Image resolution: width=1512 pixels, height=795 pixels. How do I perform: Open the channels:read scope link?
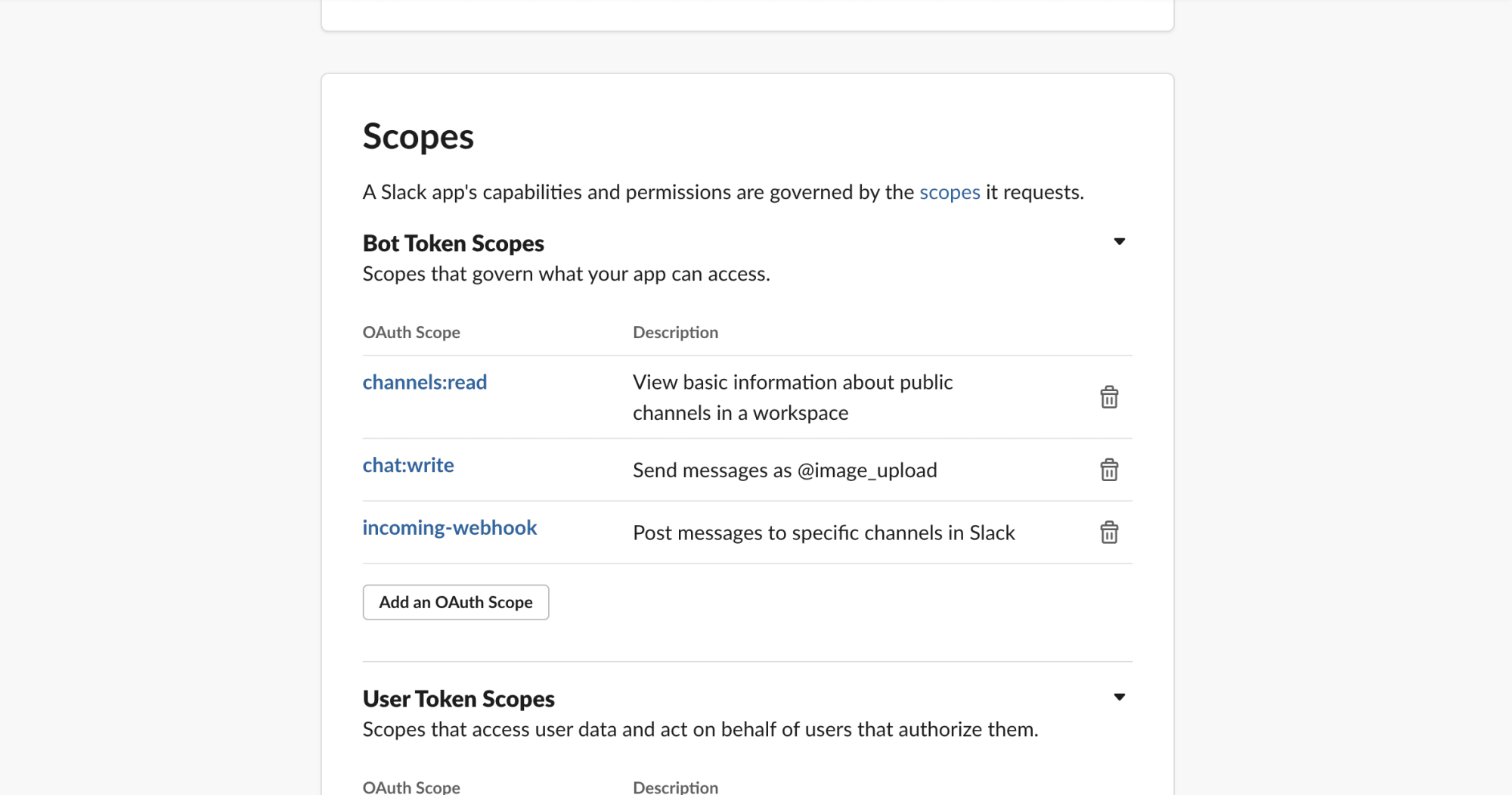425,383
